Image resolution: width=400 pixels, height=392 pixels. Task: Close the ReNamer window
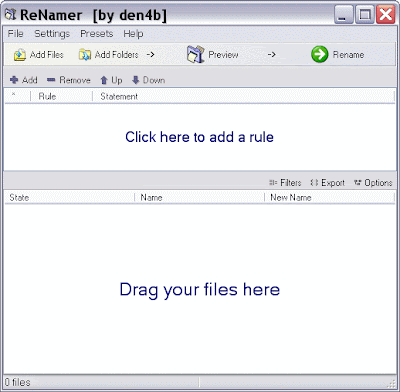click(x=386, y=15)
